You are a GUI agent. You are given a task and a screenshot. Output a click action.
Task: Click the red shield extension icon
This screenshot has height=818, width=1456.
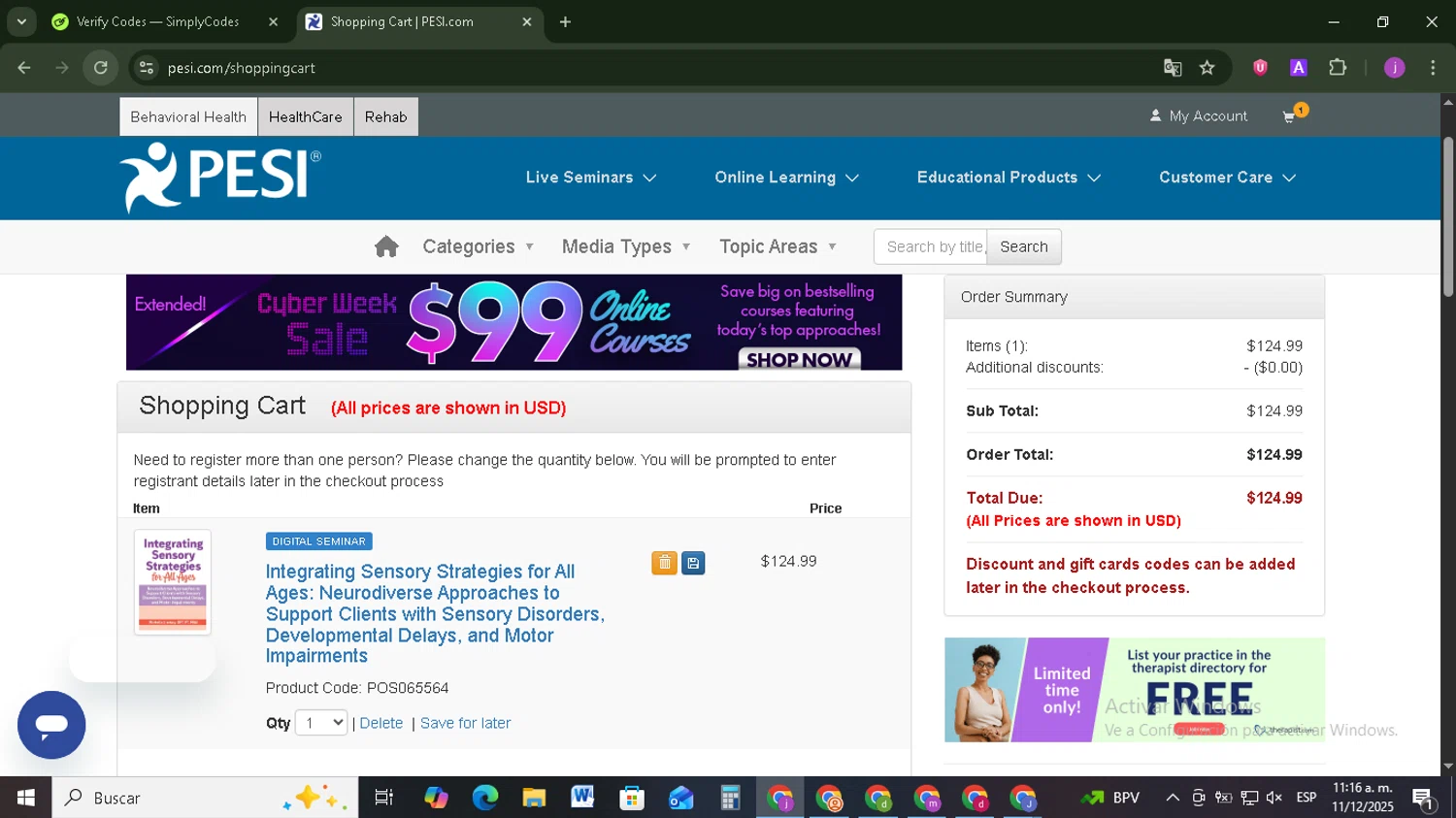[1260, 68]
